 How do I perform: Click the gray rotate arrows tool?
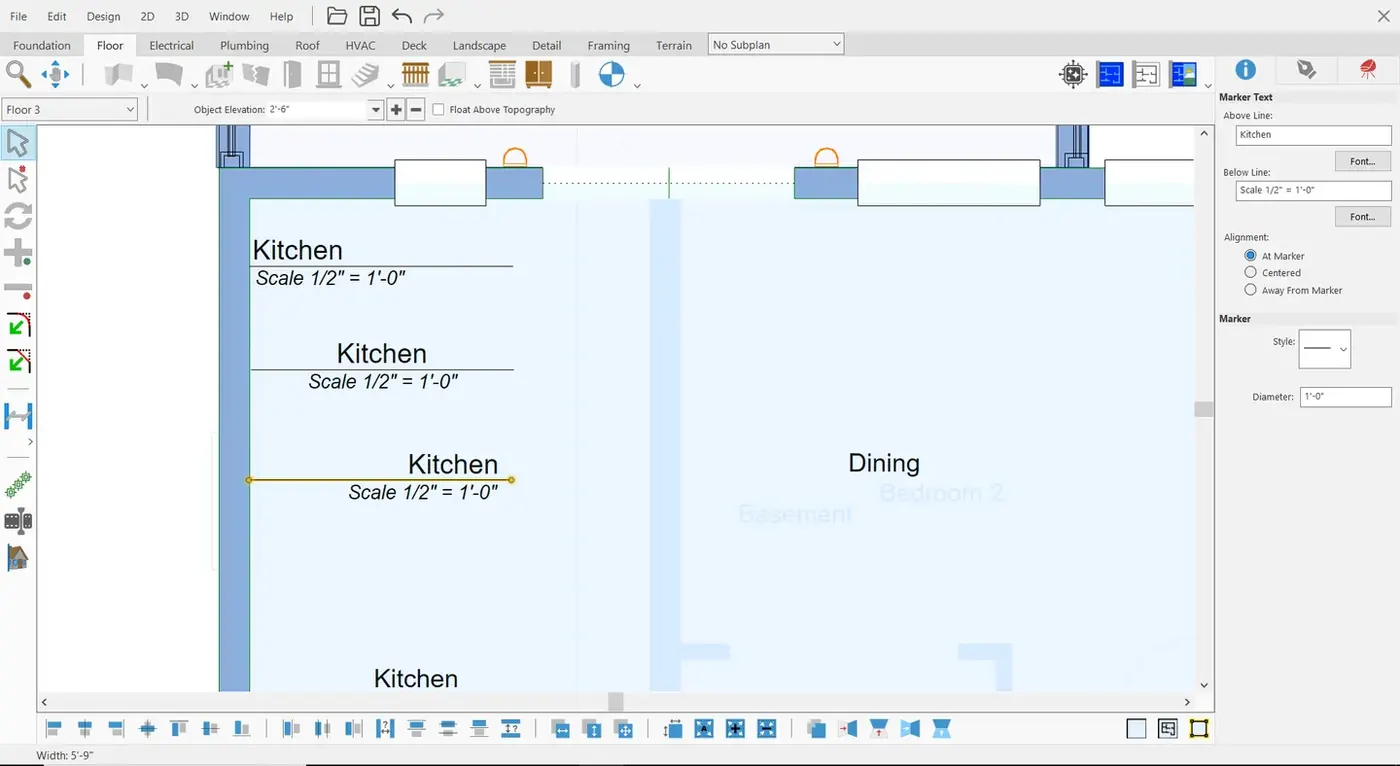[18, 216]
